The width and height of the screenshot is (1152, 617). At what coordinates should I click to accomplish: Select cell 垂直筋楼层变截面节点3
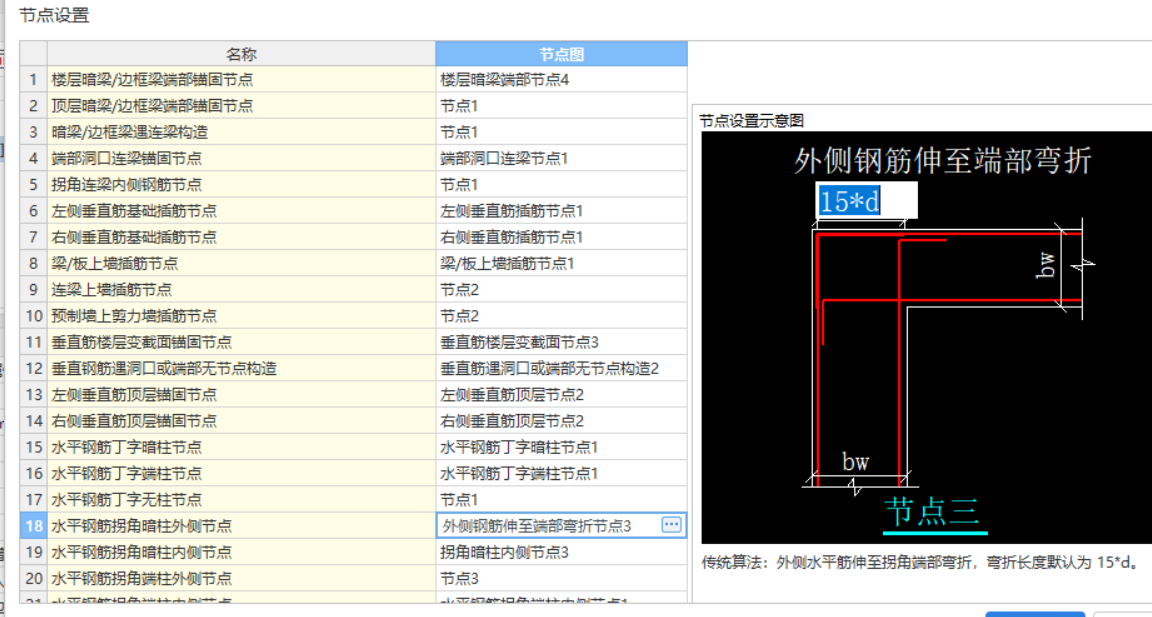561,342
